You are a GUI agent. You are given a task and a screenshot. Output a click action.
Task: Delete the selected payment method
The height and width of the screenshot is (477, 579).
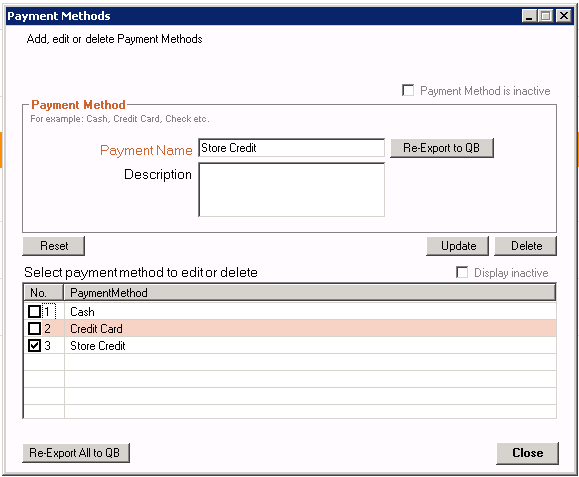525,246
